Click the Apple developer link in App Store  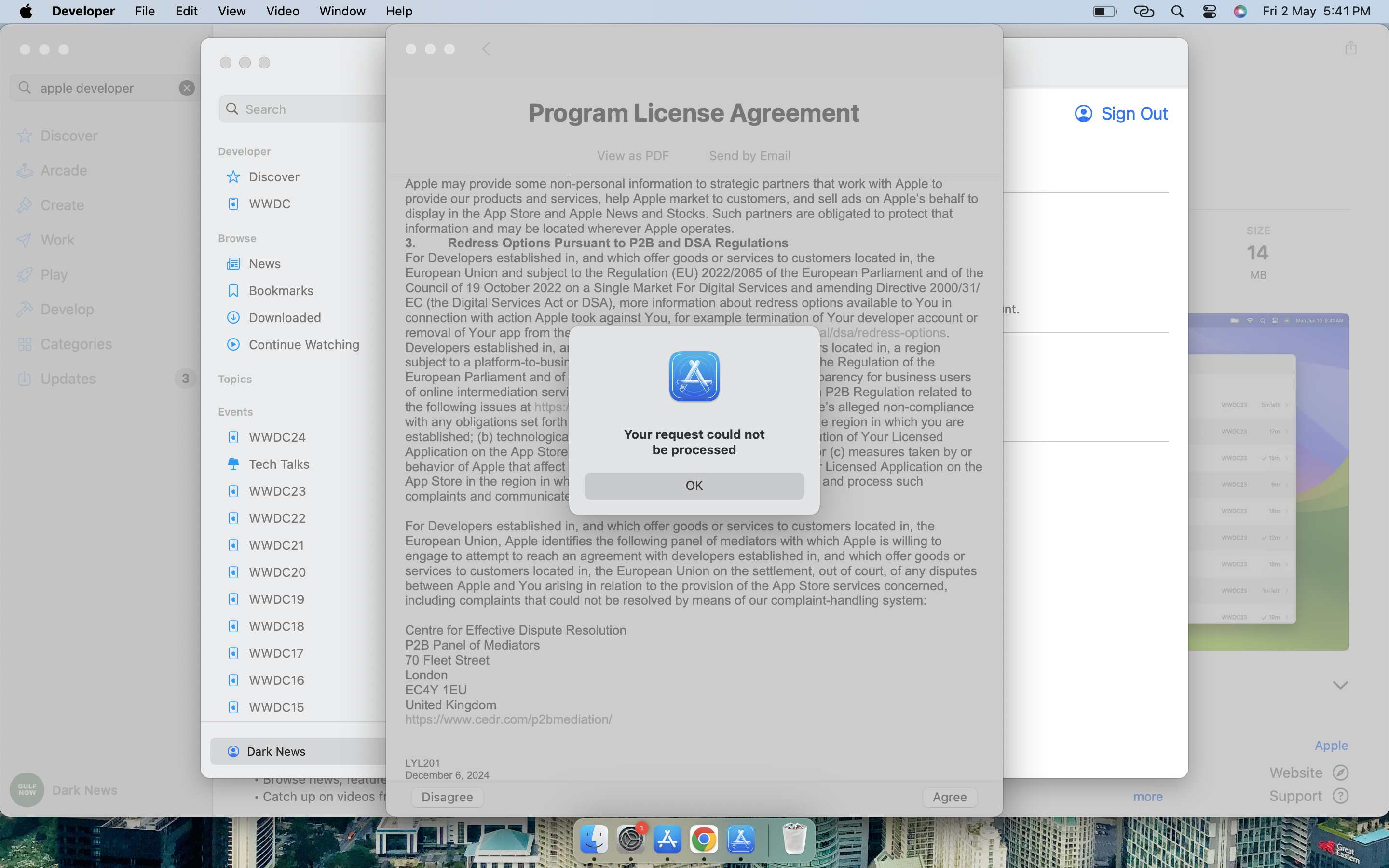1331,745
